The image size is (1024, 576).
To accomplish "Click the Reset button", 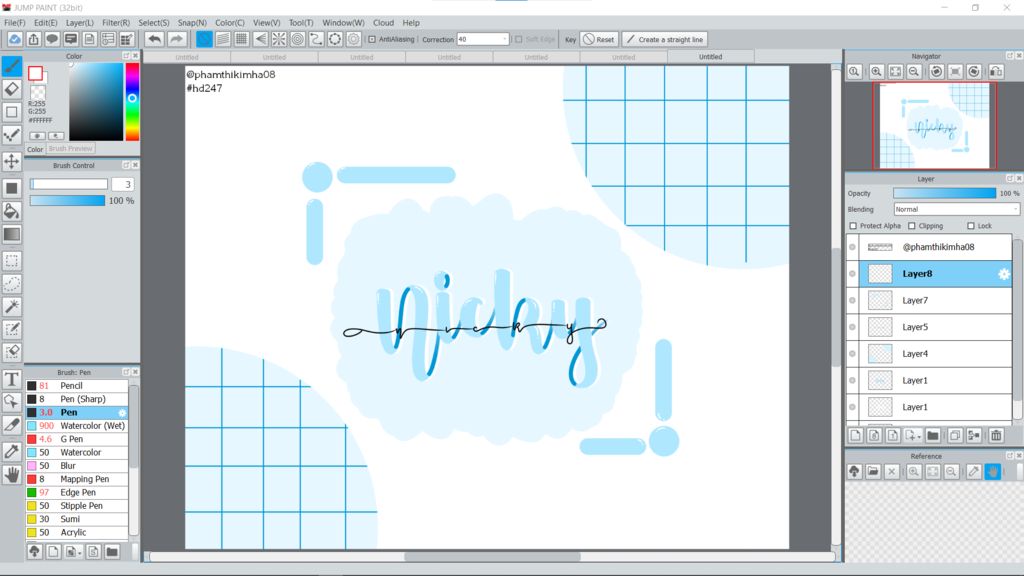I will 599,39.
